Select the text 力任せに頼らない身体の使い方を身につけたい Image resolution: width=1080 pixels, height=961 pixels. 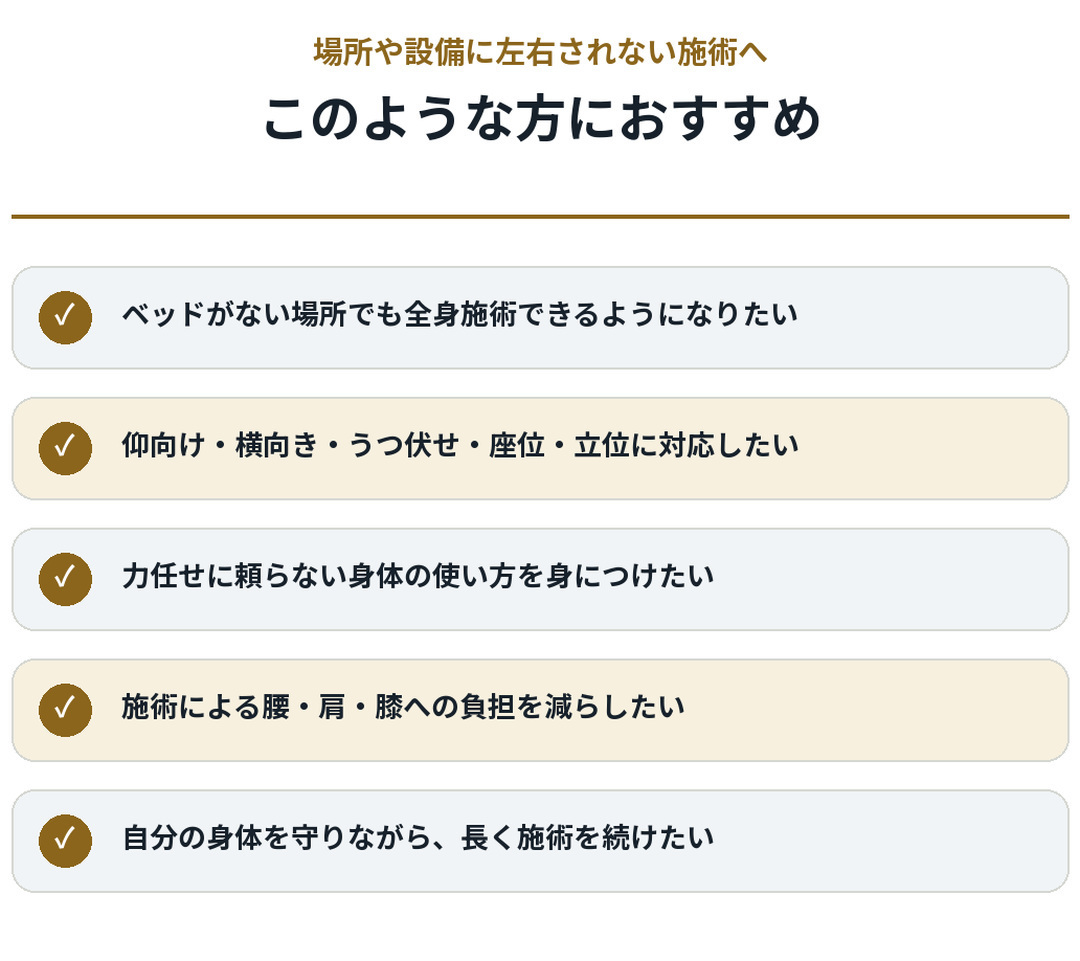417,577
